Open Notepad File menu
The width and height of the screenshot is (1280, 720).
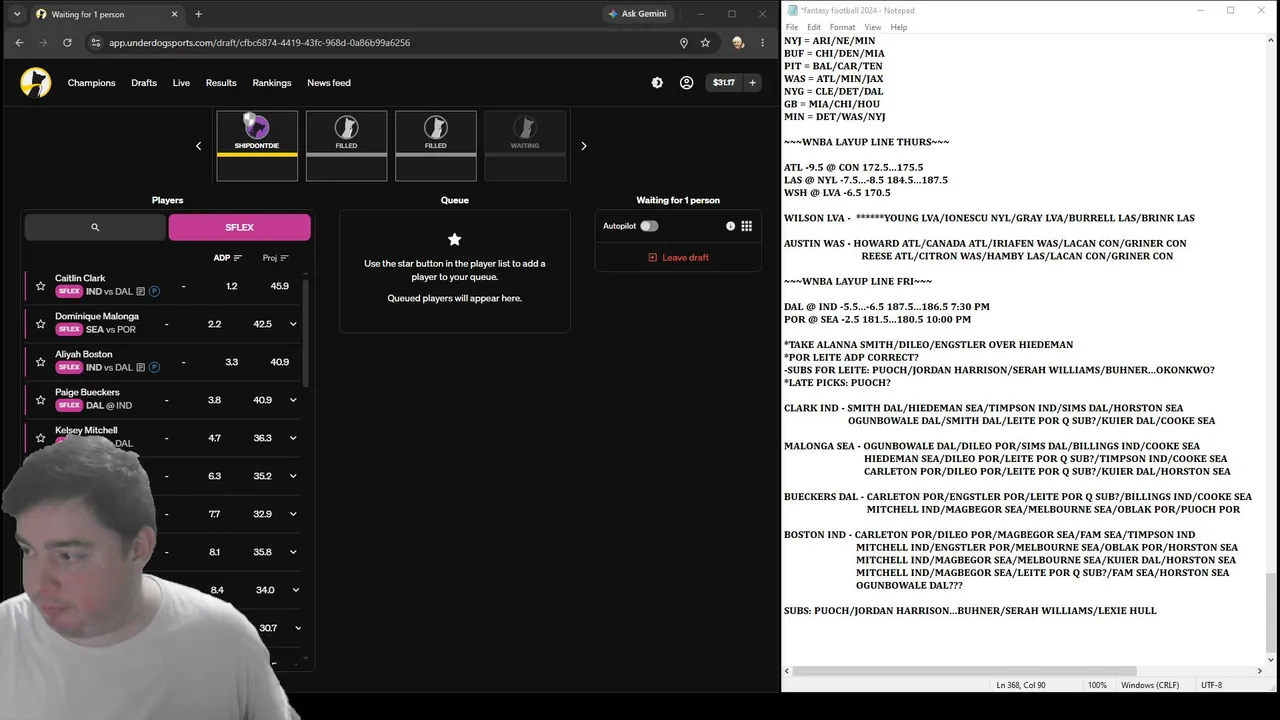(792, 27)
